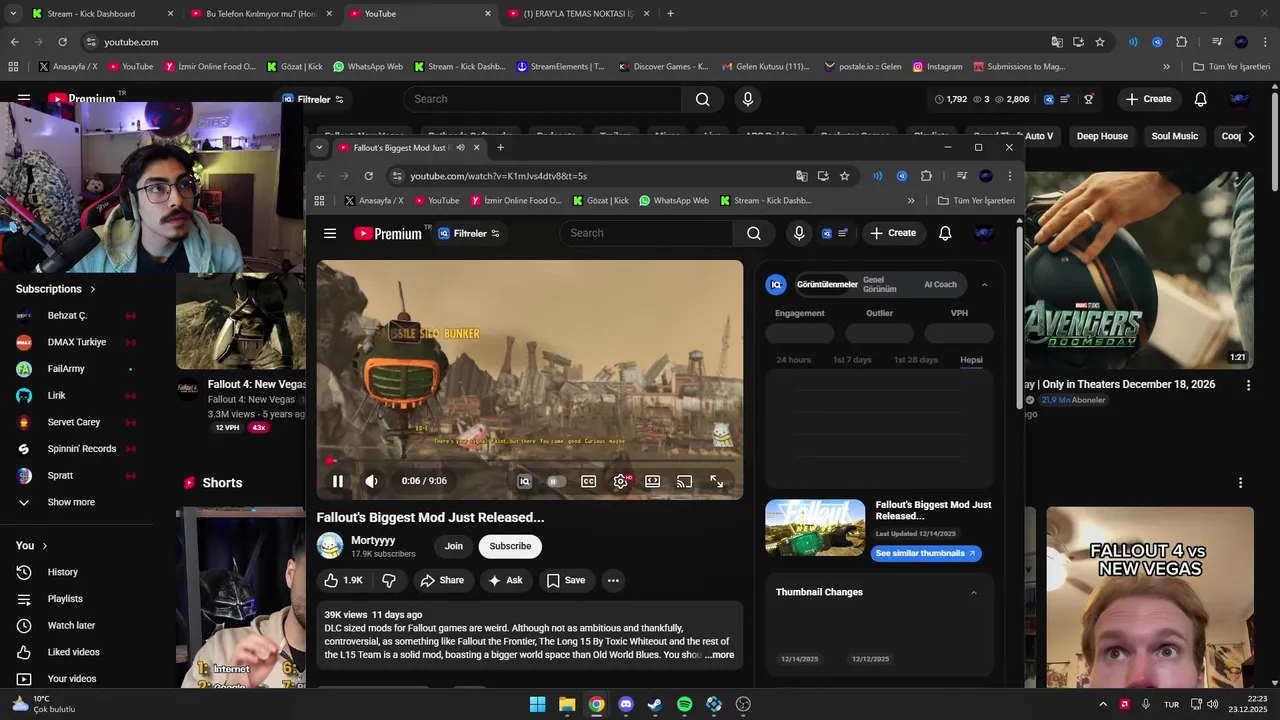Open video player settings gear

point(621,481)
